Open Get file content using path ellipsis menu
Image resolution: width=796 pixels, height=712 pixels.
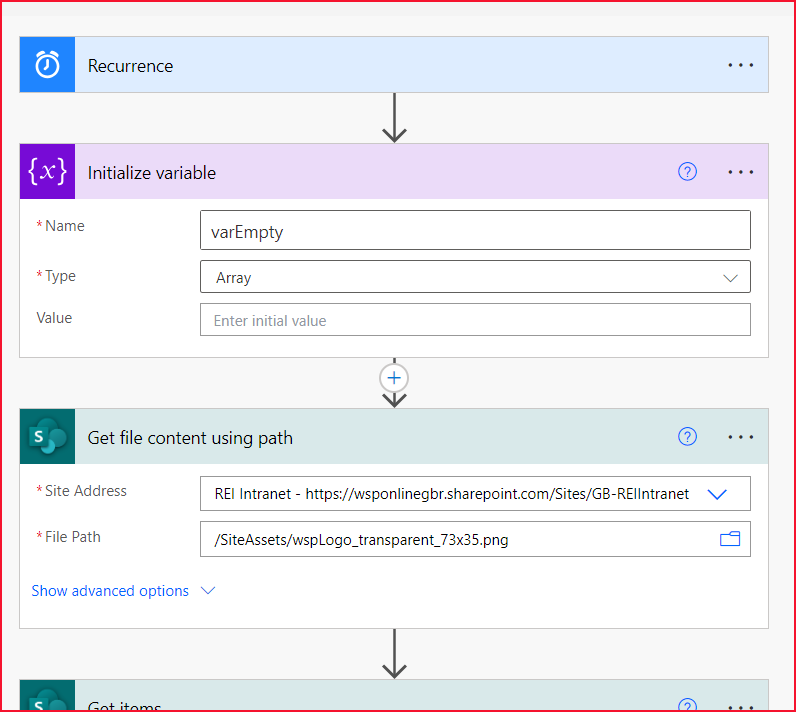[741, 437]
